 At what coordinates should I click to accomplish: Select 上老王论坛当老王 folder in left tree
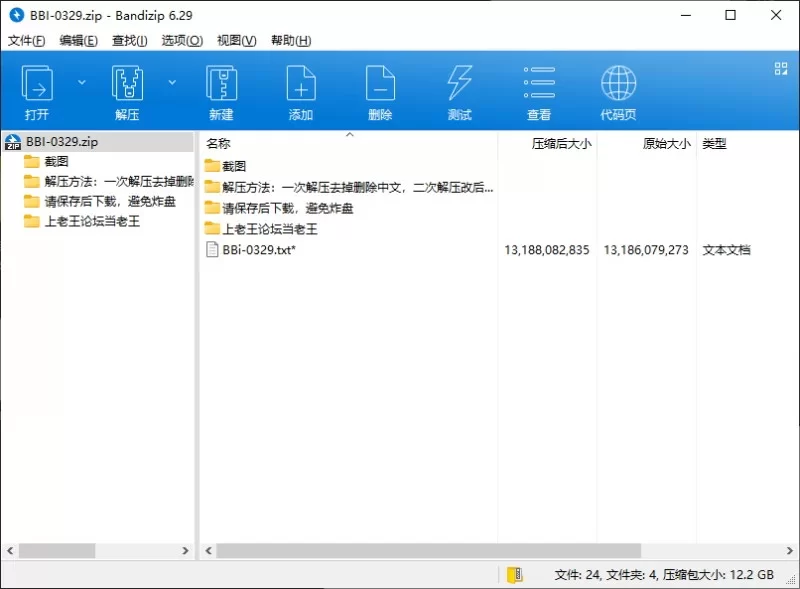pyautogui.click(x=82, y=222)
